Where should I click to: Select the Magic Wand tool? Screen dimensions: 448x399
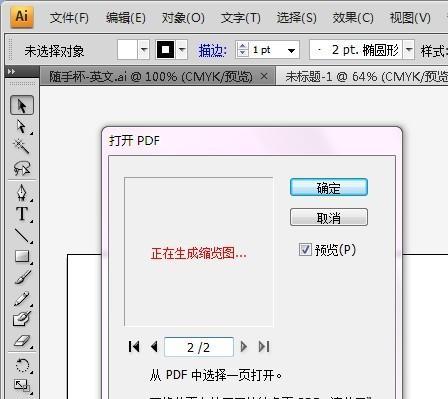click(22, 147)
